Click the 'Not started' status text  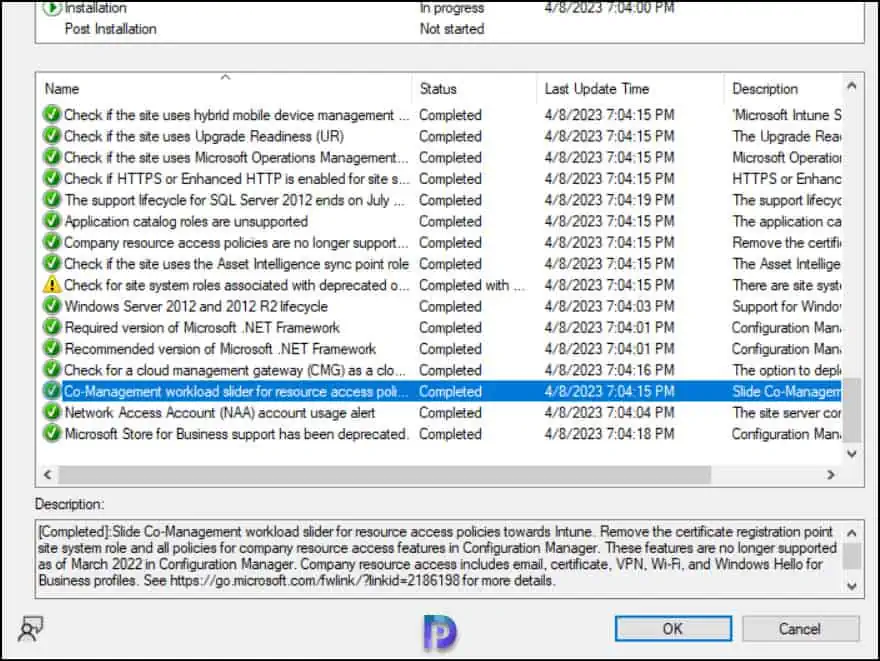click(x=452, y=29)
